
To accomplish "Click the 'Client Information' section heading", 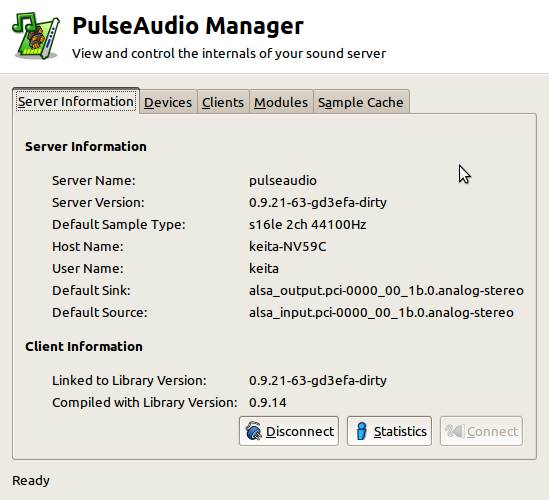I will (84, 347).
